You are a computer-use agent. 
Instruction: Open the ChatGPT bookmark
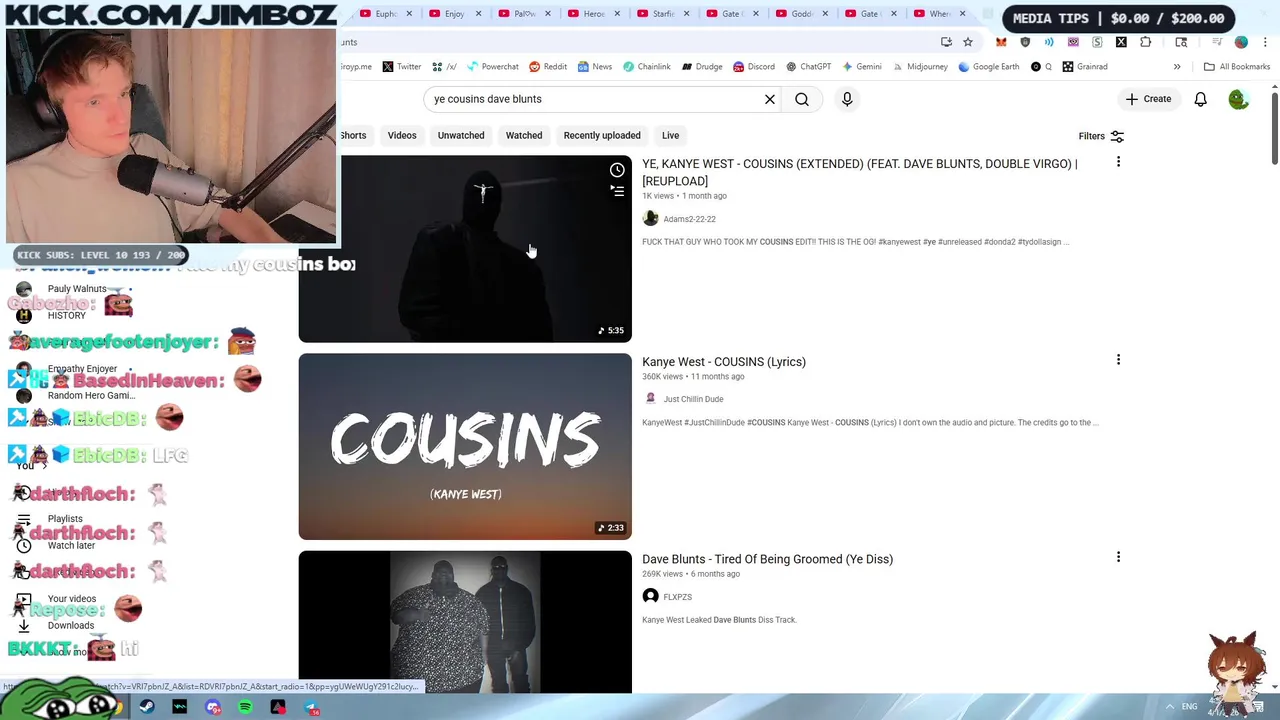(x=808, y=67)
